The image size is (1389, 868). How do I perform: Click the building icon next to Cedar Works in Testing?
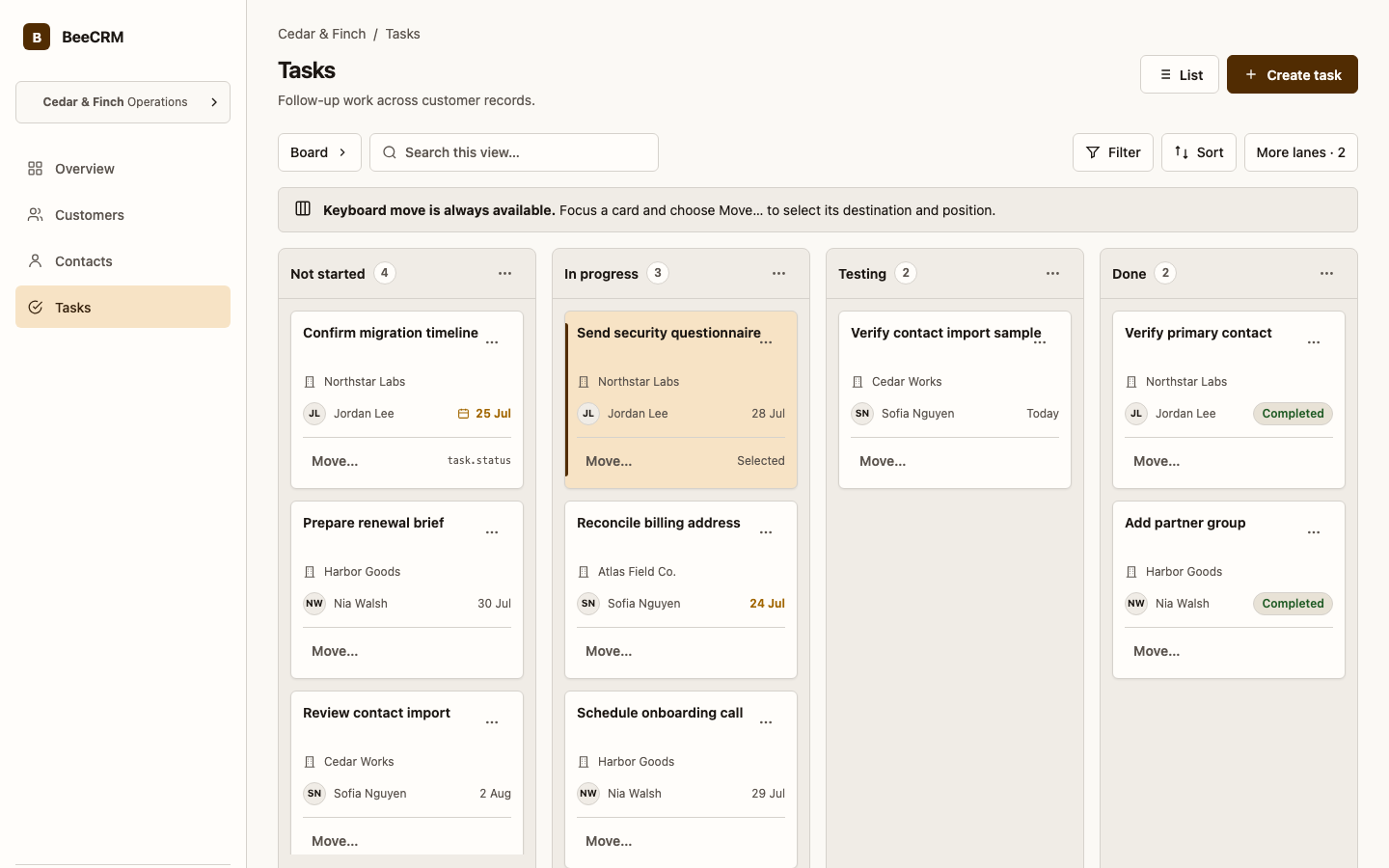point(858,382)
